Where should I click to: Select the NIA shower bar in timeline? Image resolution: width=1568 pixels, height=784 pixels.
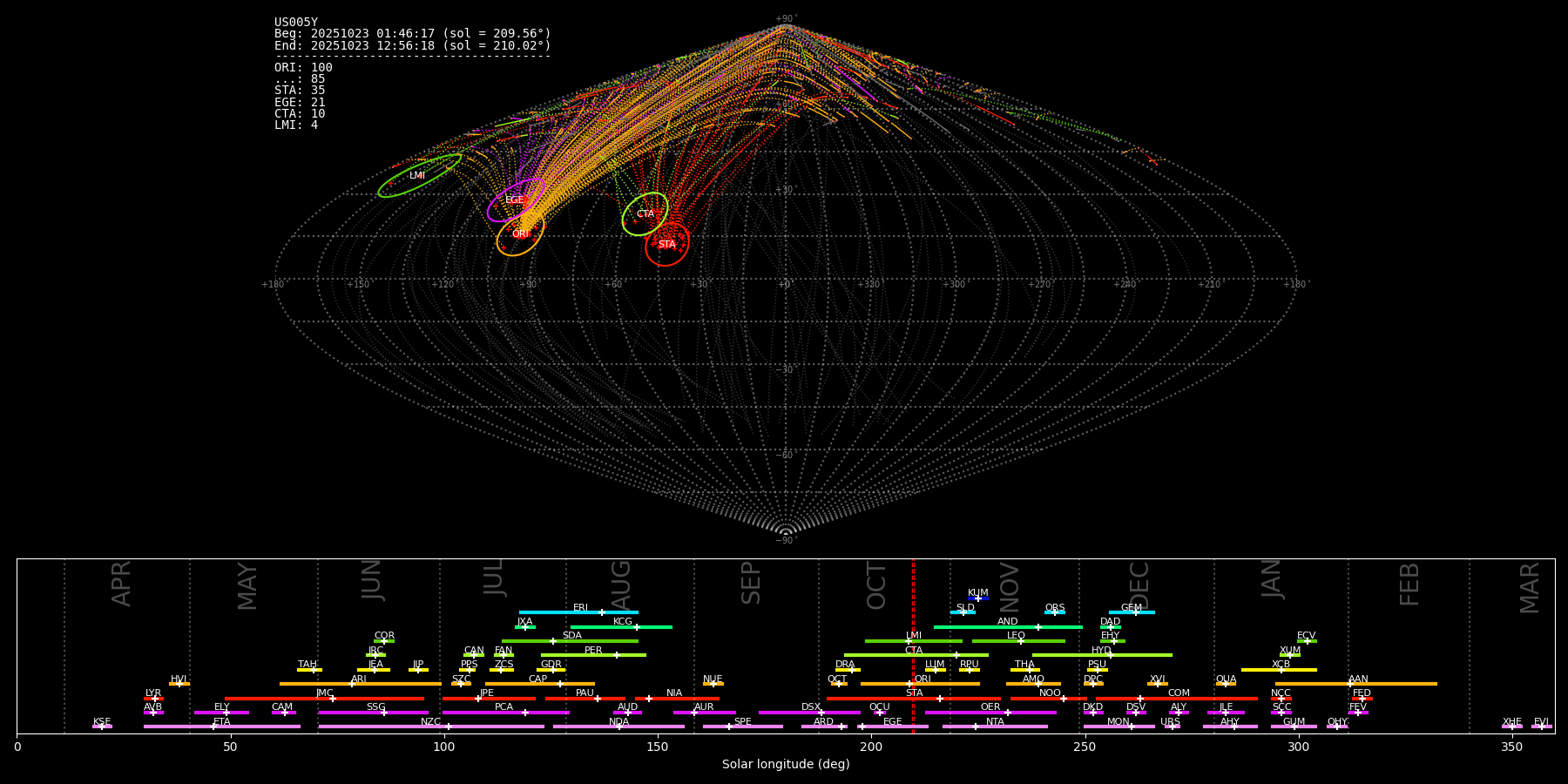pyautogui.click(x=677, y=699)
